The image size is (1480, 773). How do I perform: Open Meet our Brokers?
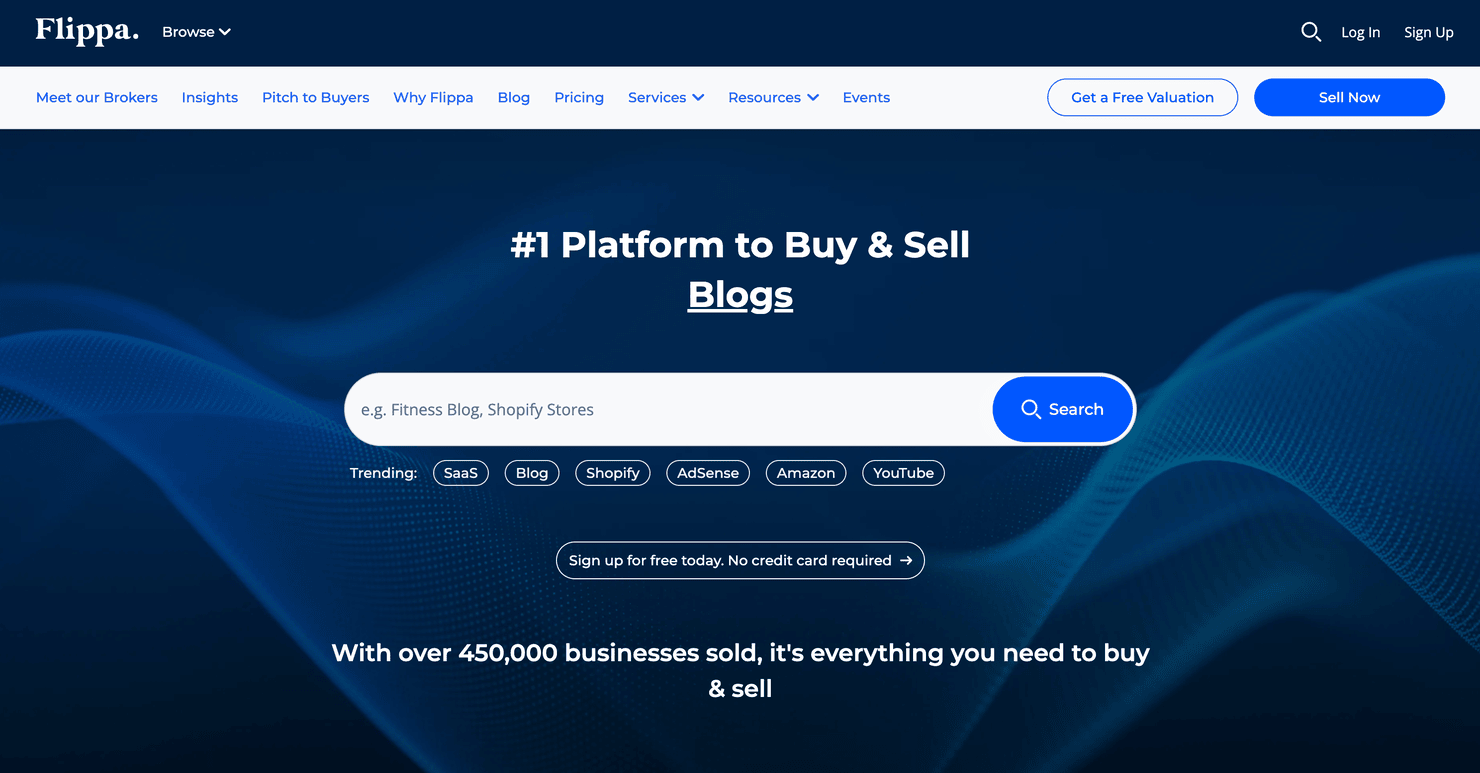[97, 97]
